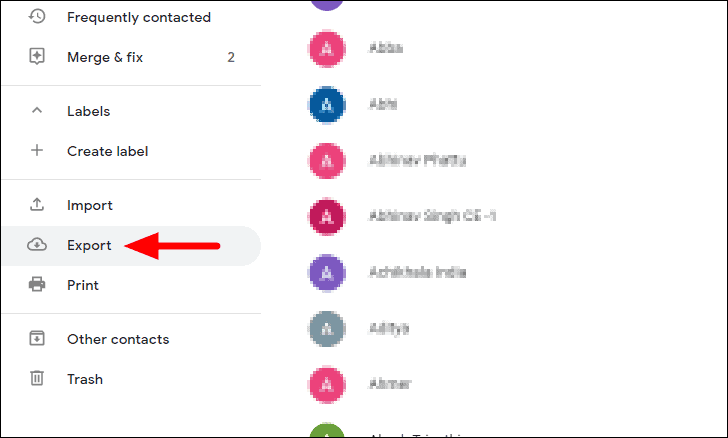Select Export in the sidebar
The height and width of the screenshot is (438, 728).
(89, 245)
